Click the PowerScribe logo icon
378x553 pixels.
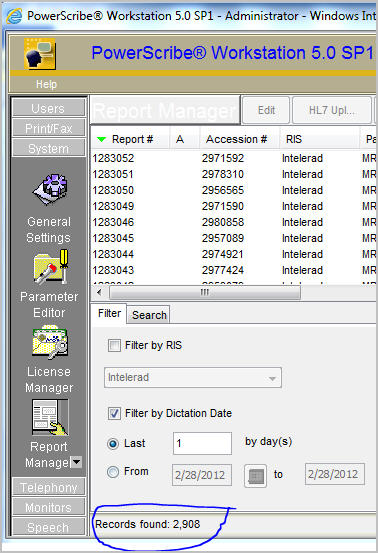point(40,54)
